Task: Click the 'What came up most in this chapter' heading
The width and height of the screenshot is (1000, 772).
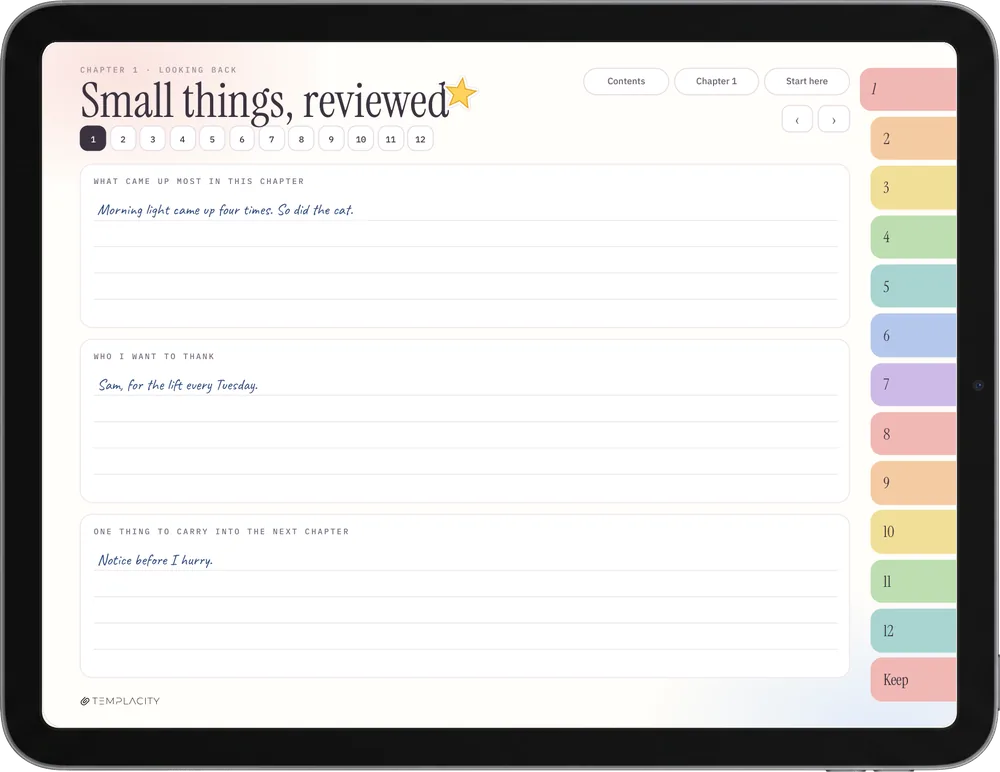Action: (199, 181)
